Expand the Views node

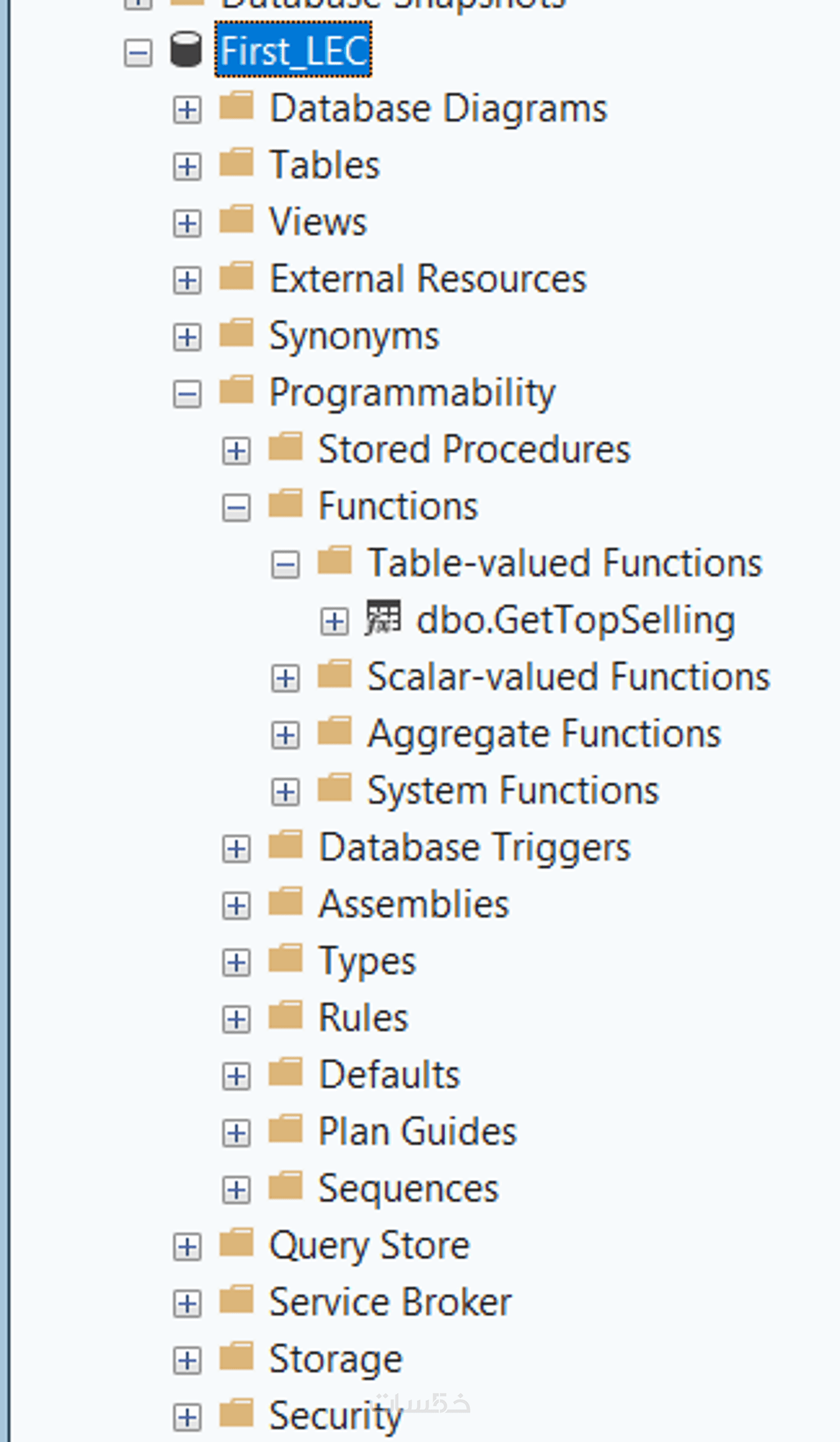[x=187, y=224]
